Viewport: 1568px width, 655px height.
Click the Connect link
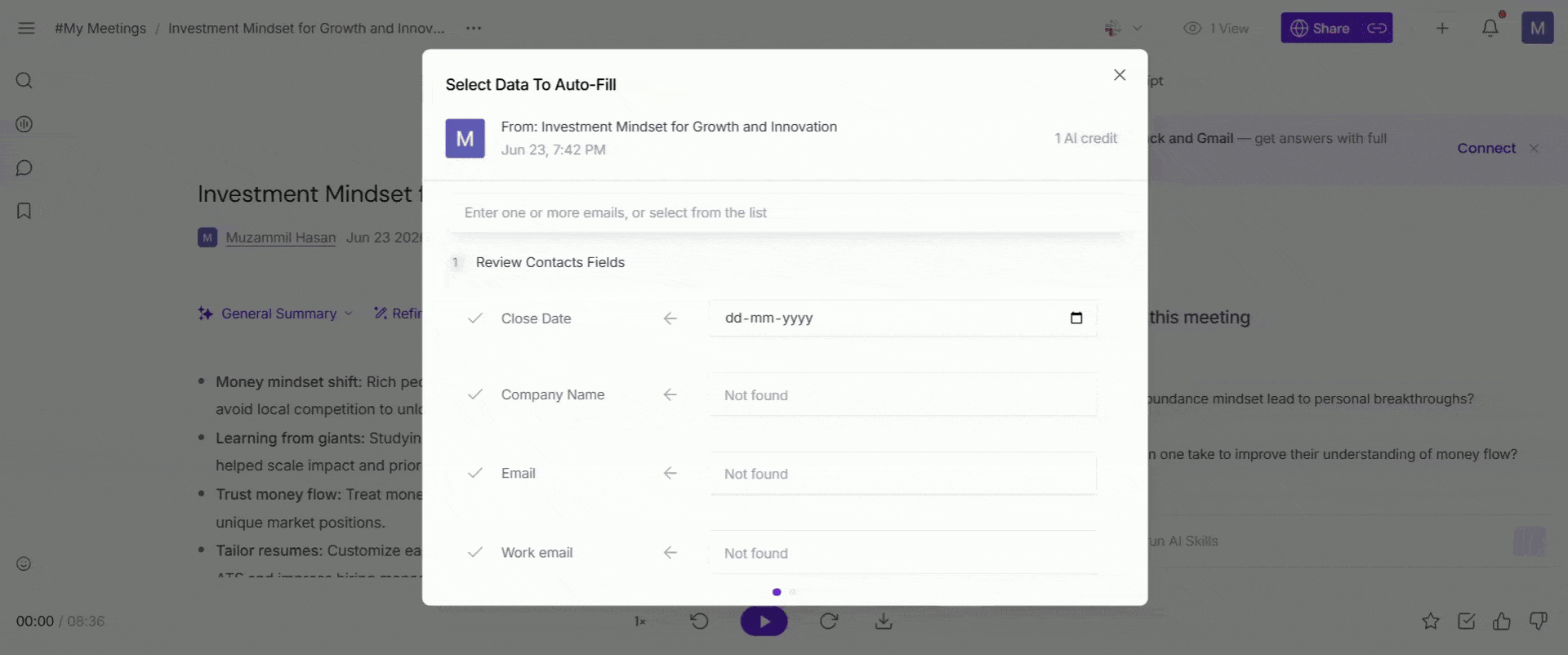(x=1486, y=148)
